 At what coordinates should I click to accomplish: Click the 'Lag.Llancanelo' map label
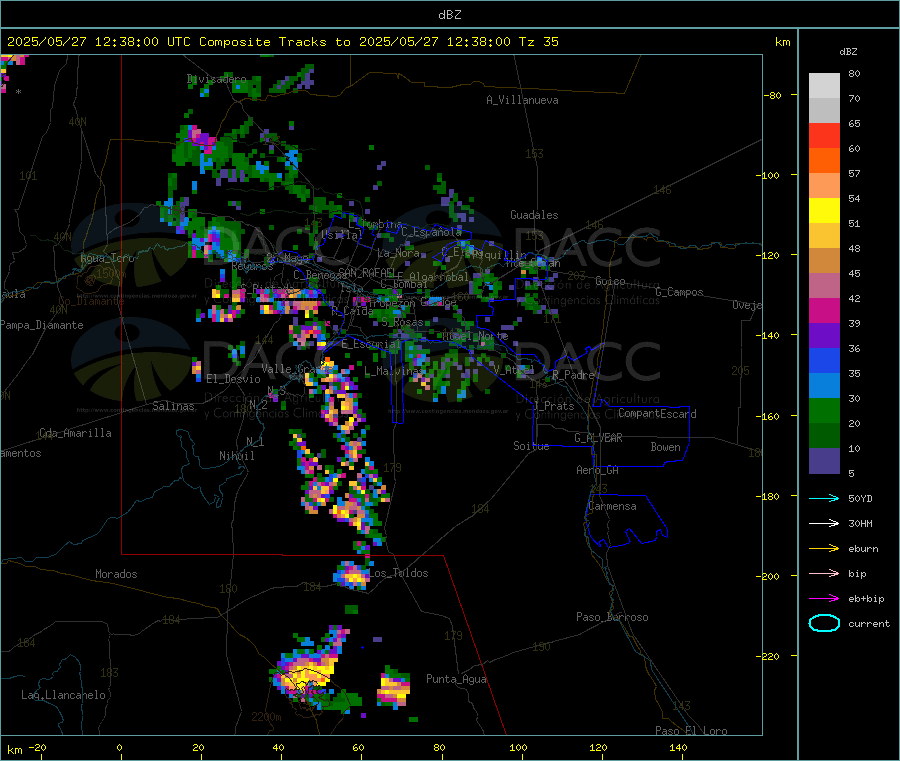click(63, 695)
